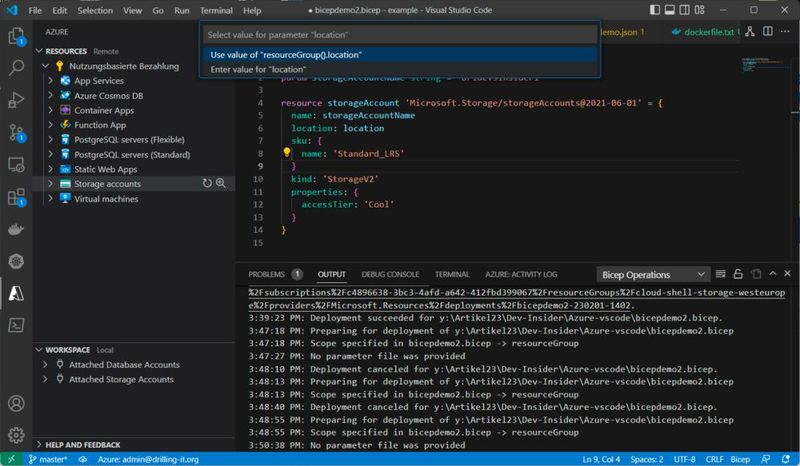Open Extensions view
This screenshot has height=466, width=800.
point(16,197)
